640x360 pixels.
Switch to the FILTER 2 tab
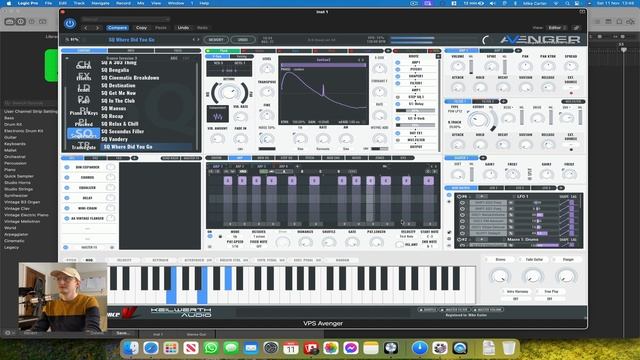pos(487,101)
